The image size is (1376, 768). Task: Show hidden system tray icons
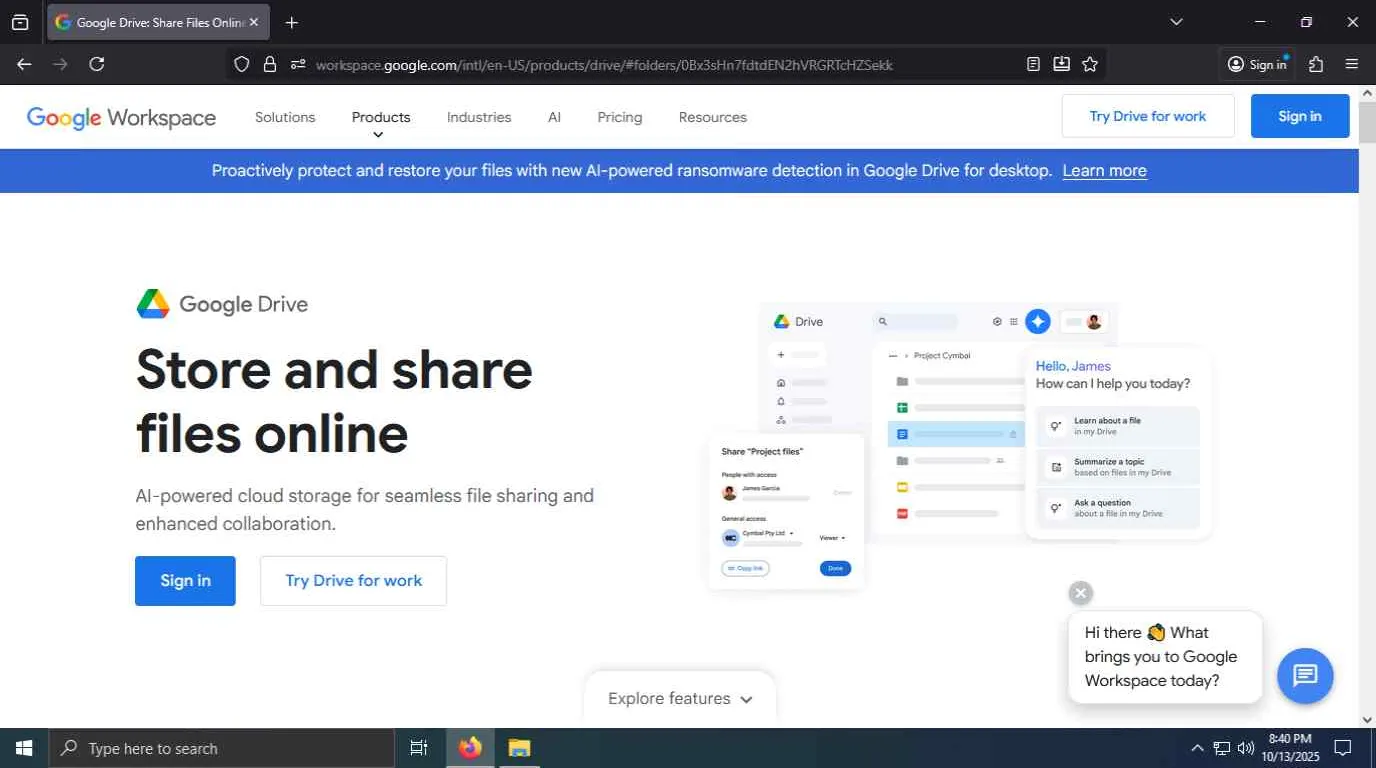[1197, 748]
